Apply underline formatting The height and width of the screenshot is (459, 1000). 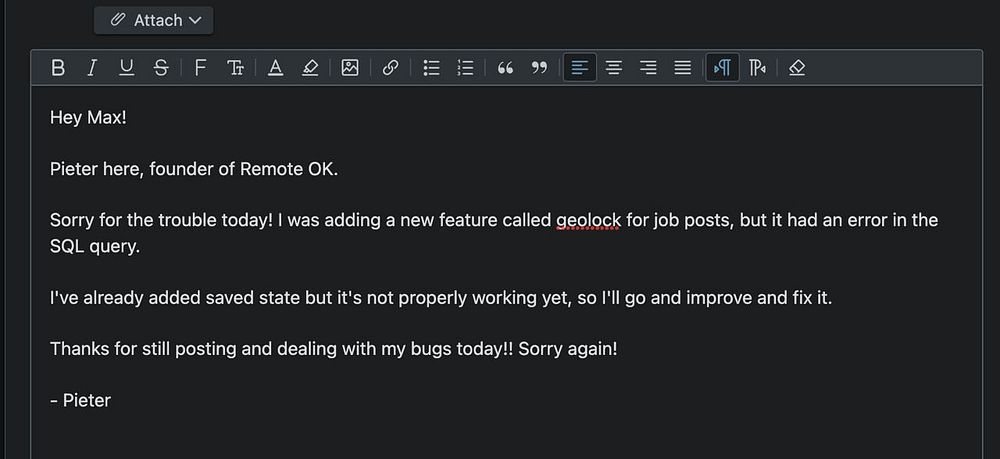point(127,68)
